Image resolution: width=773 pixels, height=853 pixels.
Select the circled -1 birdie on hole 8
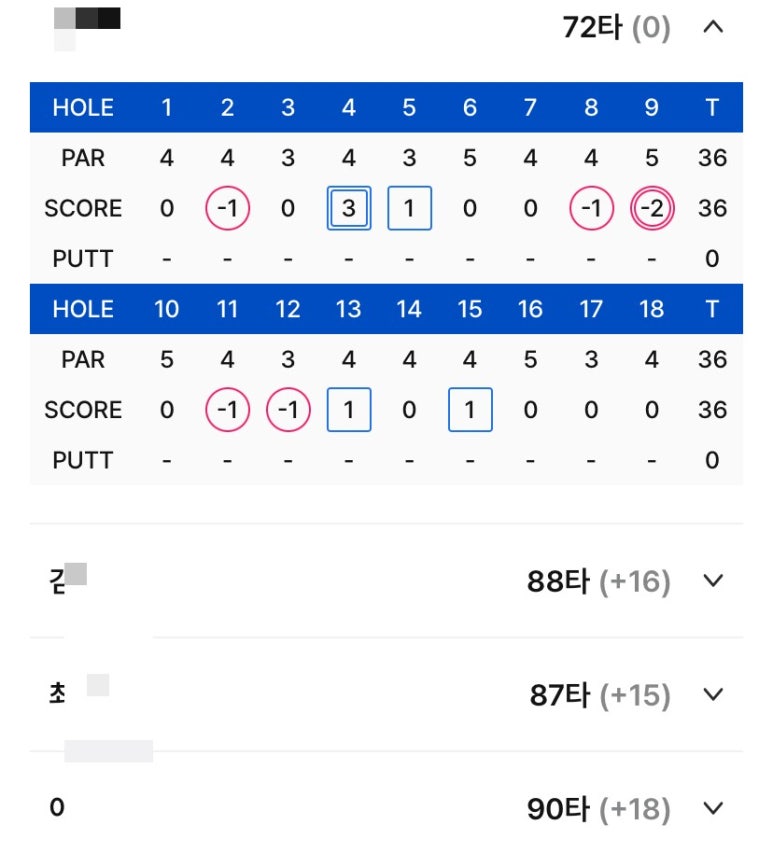pos(591,208)
